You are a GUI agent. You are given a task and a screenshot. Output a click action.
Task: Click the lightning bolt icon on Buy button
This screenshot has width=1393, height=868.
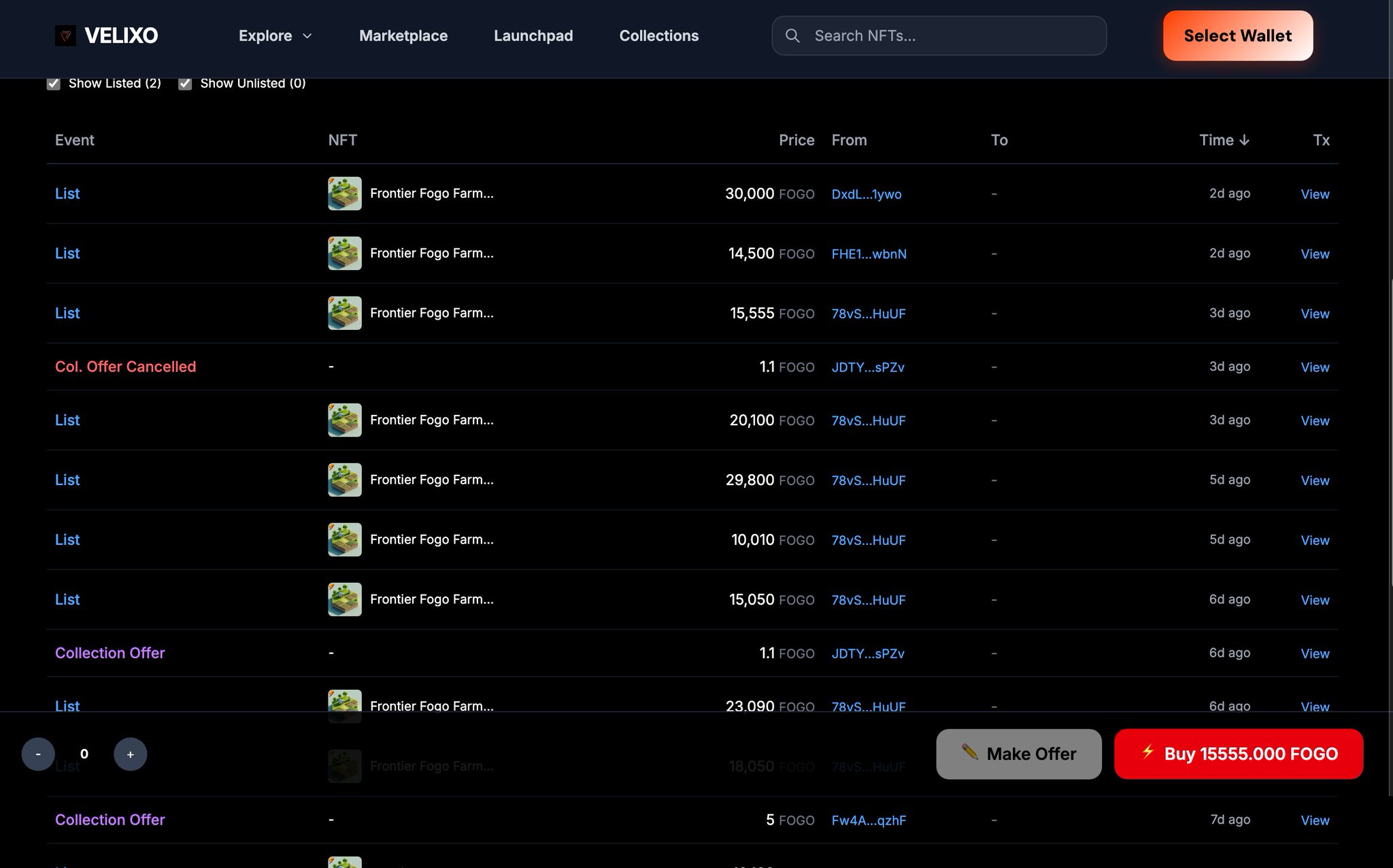coord(1148,752)
